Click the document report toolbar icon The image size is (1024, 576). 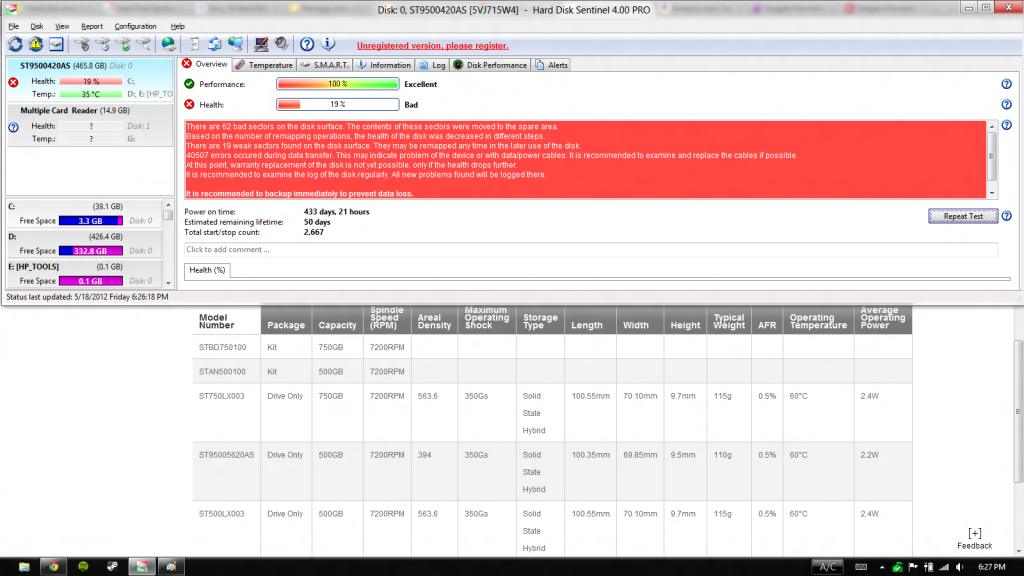point(194,44)
